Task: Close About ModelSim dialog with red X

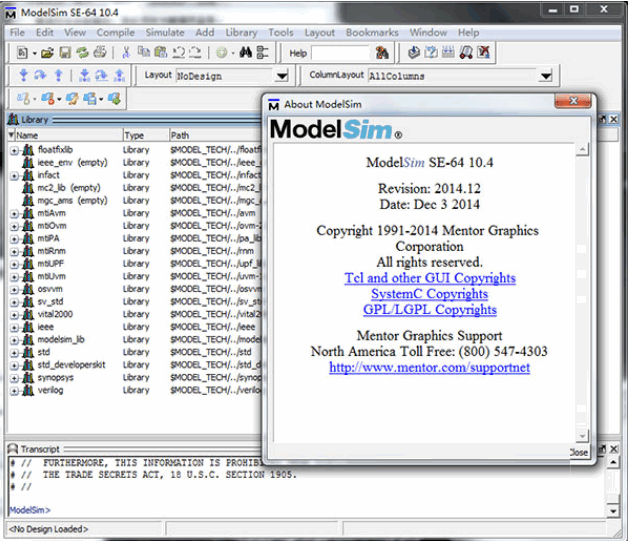Action: [573, 101]
